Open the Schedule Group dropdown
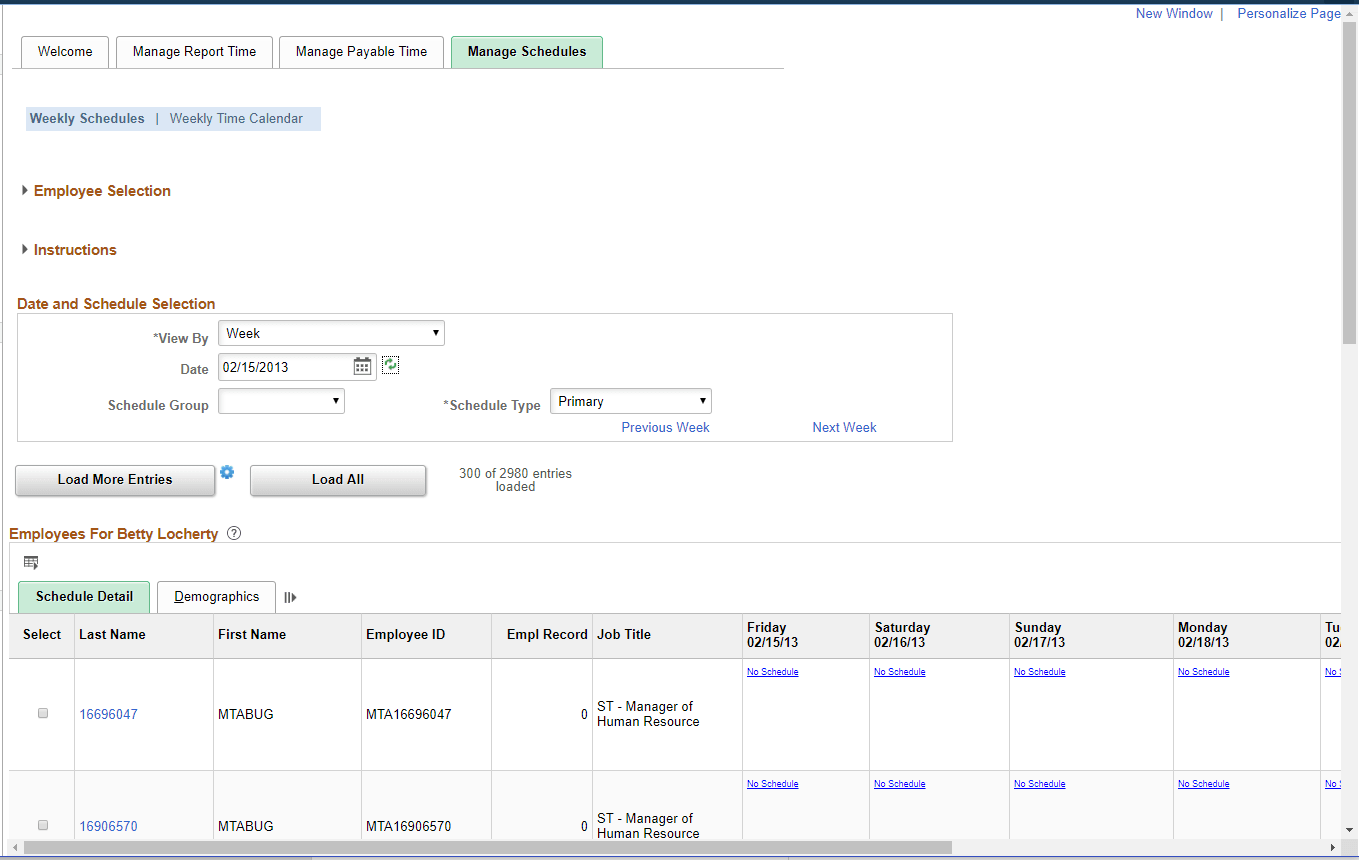Viewport: 1359px width, 860px height. 280,400
